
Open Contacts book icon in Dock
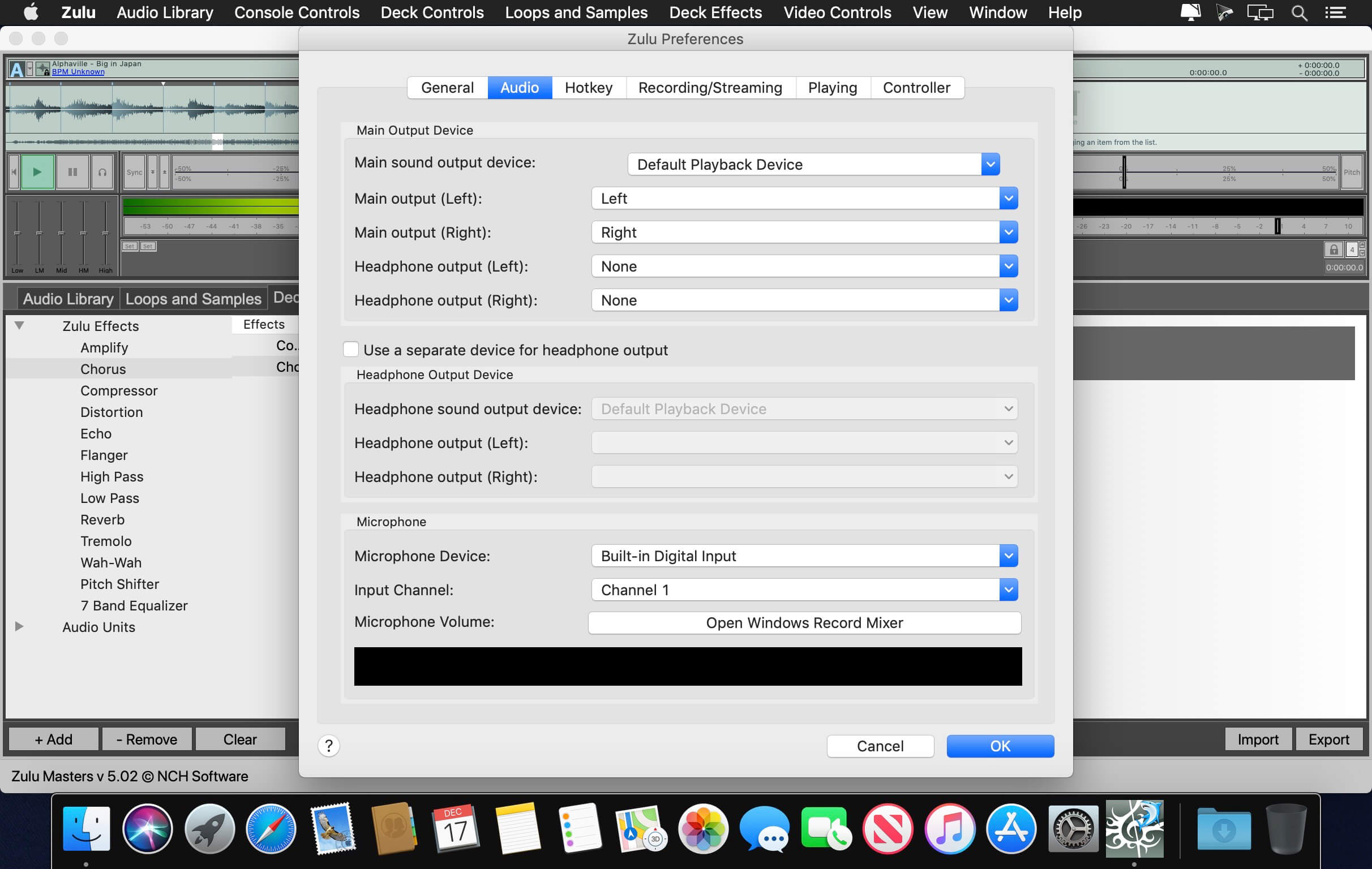click(395, 828)
